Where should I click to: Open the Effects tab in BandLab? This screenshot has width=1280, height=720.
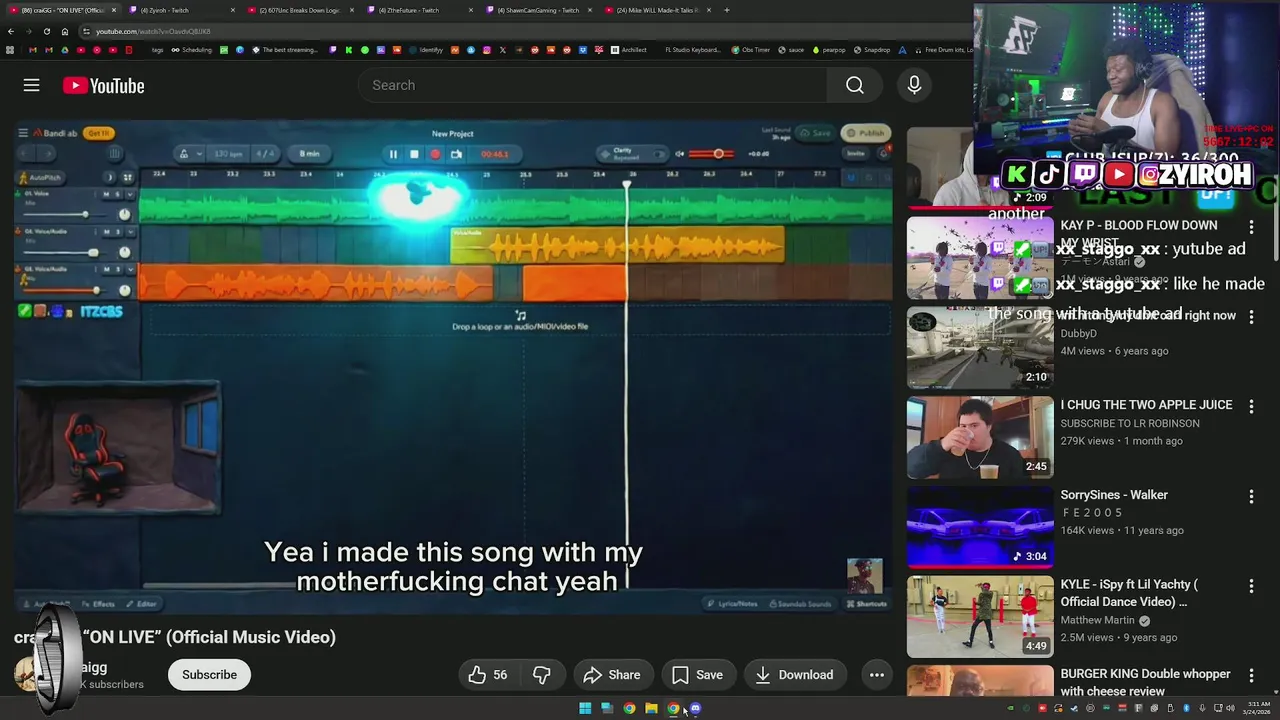[x=99, y=604]
